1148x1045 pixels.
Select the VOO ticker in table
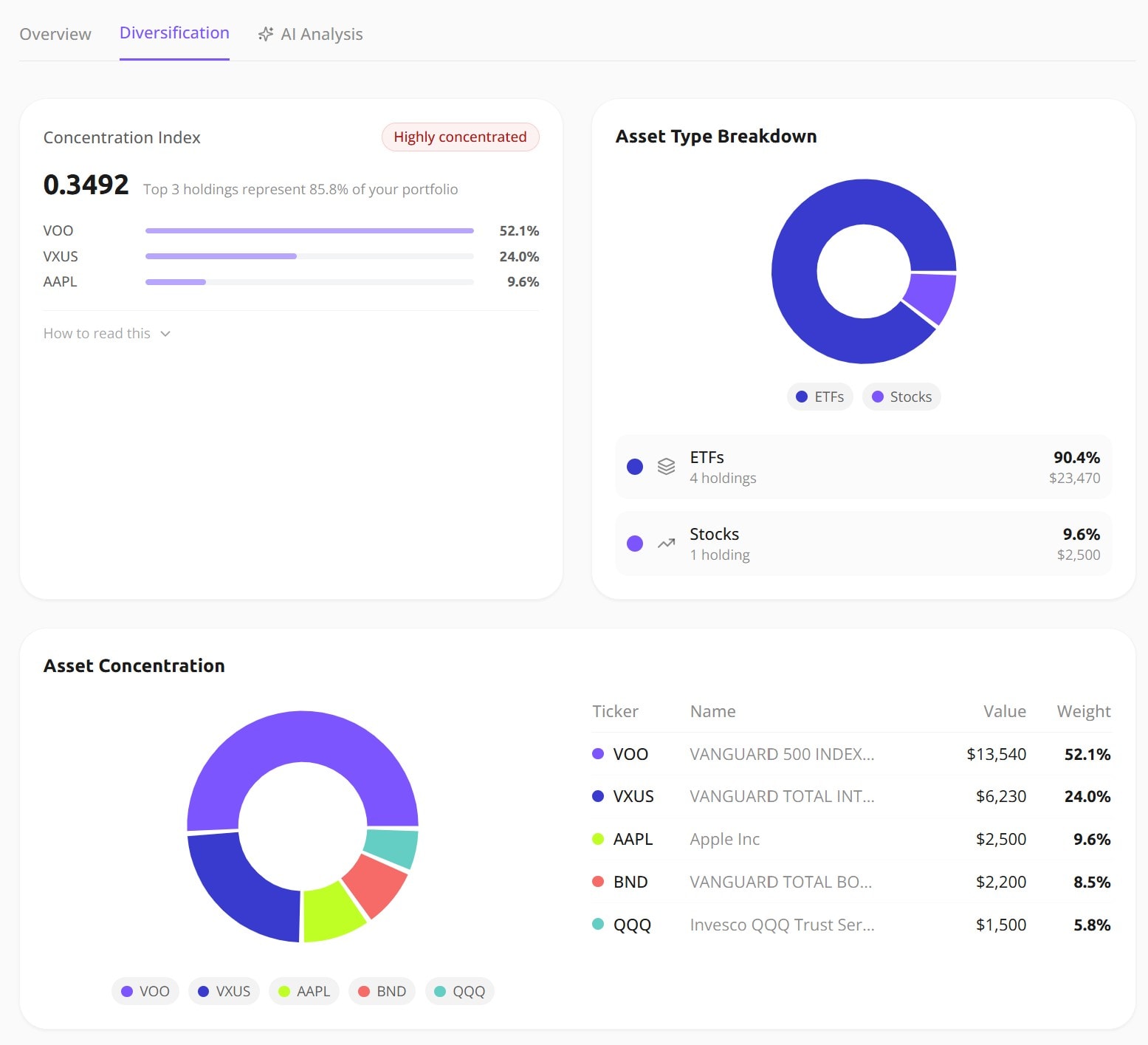[630, 754]
